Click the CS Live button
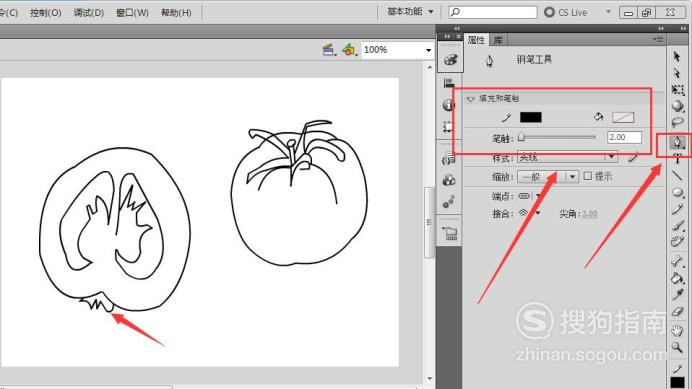Image resolution: width=692 pixels, height=389 pixels. pos(566,12)
